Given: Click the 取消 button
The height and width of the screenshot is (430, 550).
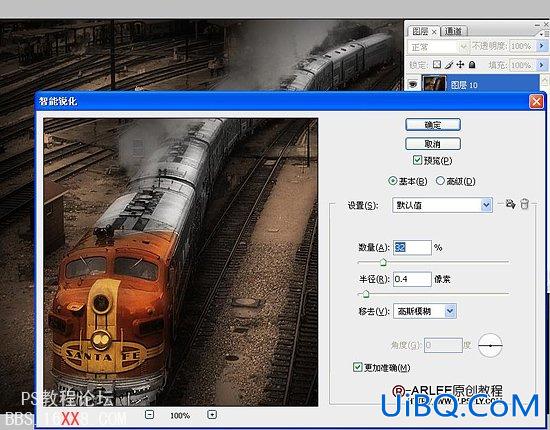Looking at the screenshot, I should click(432, 144).
